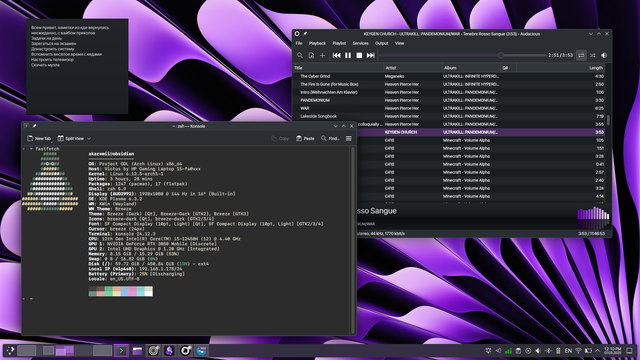Expand the hidden system tray icons arrow

coord(598,351)
